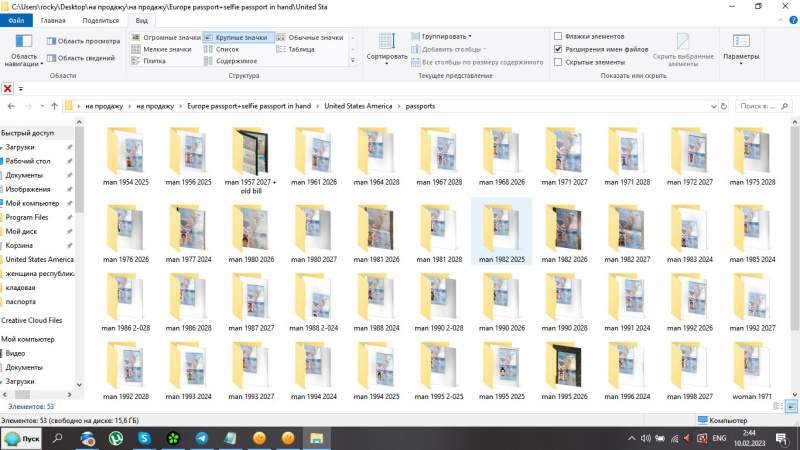
Task: Open uTorrent from the taskbar
Action: click(115, 438)
